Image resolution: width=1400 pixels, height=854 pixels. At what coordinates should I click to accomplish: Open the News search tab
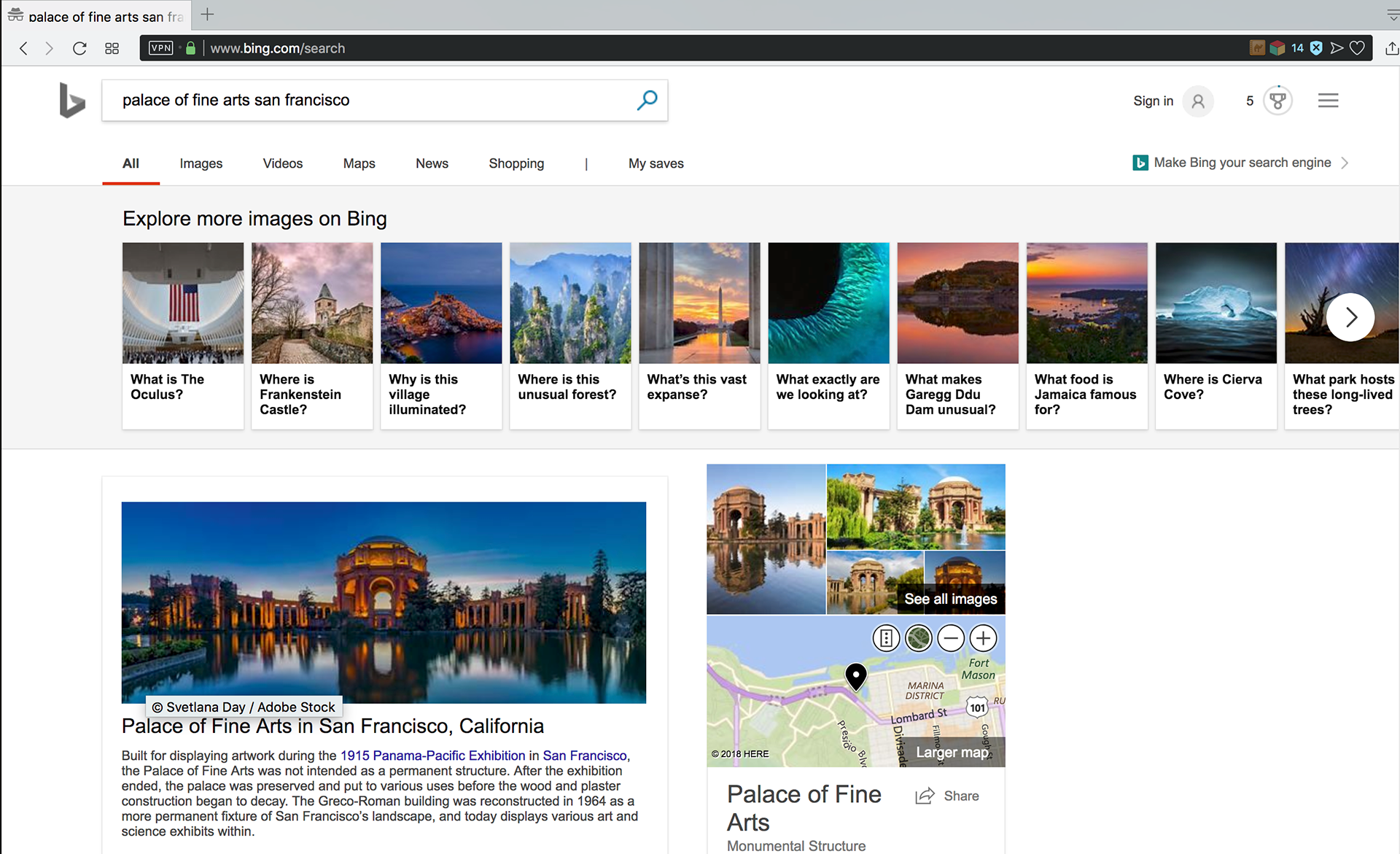point(432,163)
